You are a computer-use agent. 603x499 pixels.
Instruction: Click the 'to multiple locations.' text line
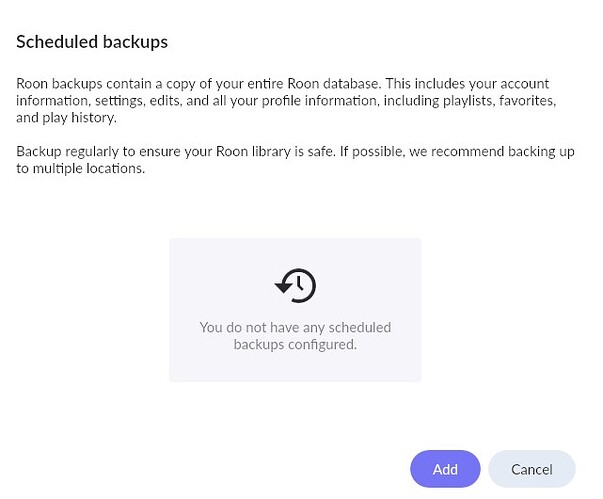click(x=81, y=169)
